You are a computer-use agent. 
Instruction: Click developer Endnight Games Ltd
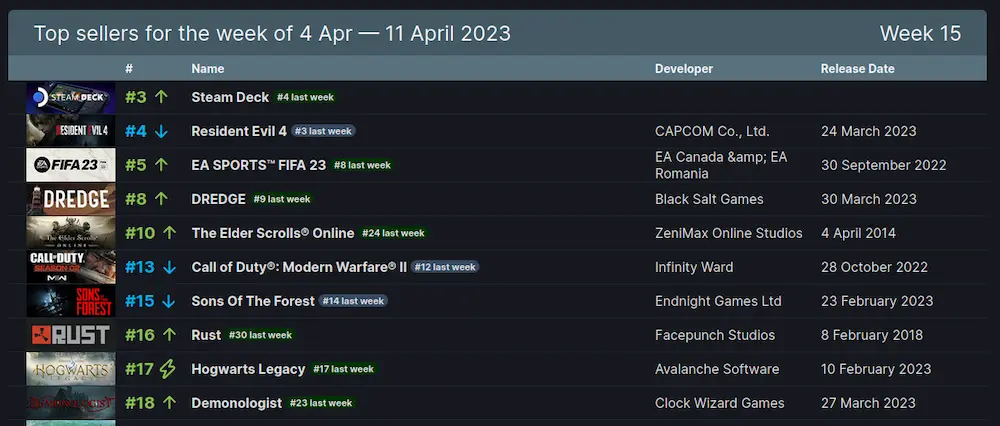pyautogui.click(x=718, y=301)
